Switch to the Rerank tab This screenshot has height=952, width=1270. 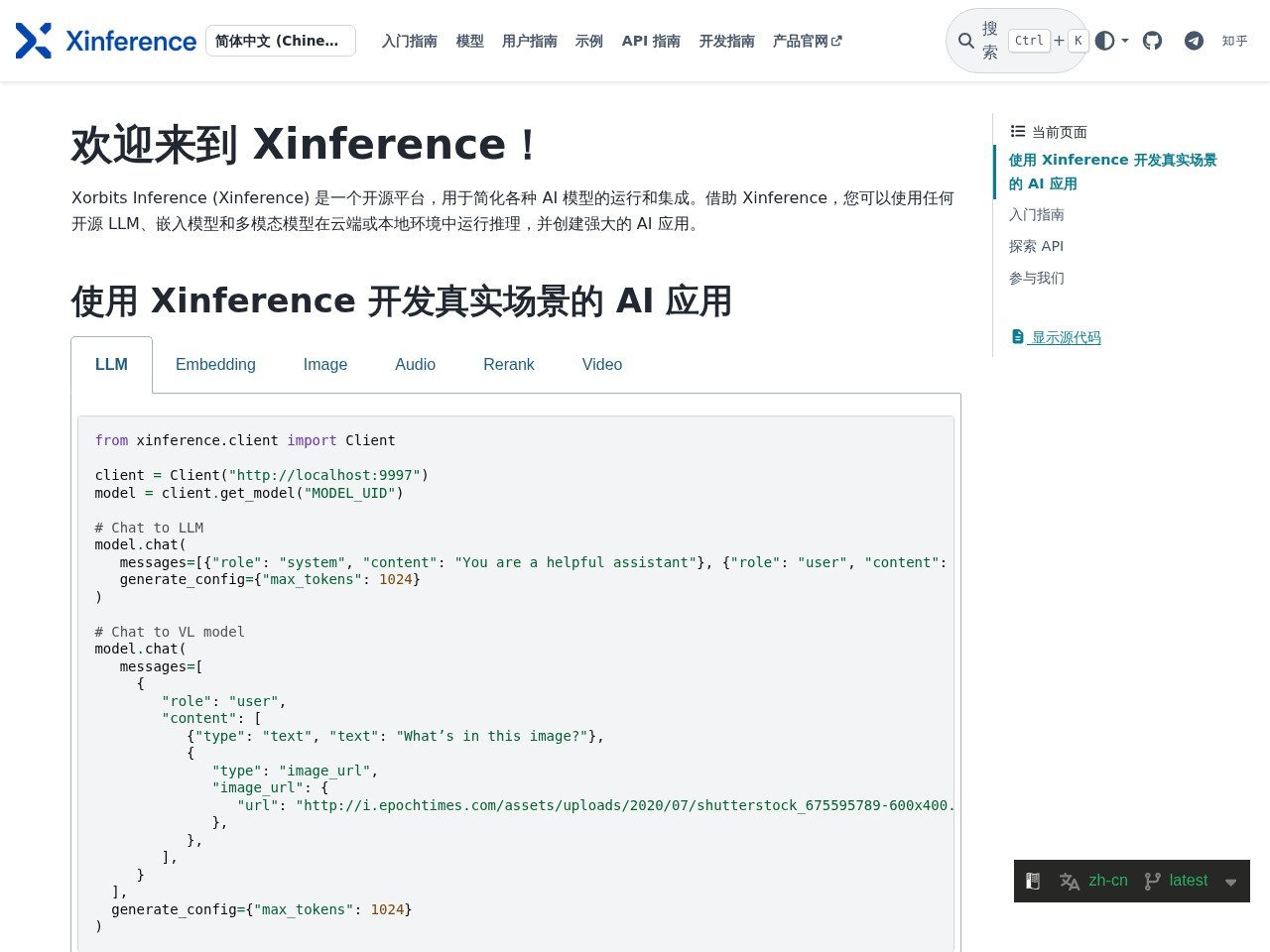pos(509,365)
